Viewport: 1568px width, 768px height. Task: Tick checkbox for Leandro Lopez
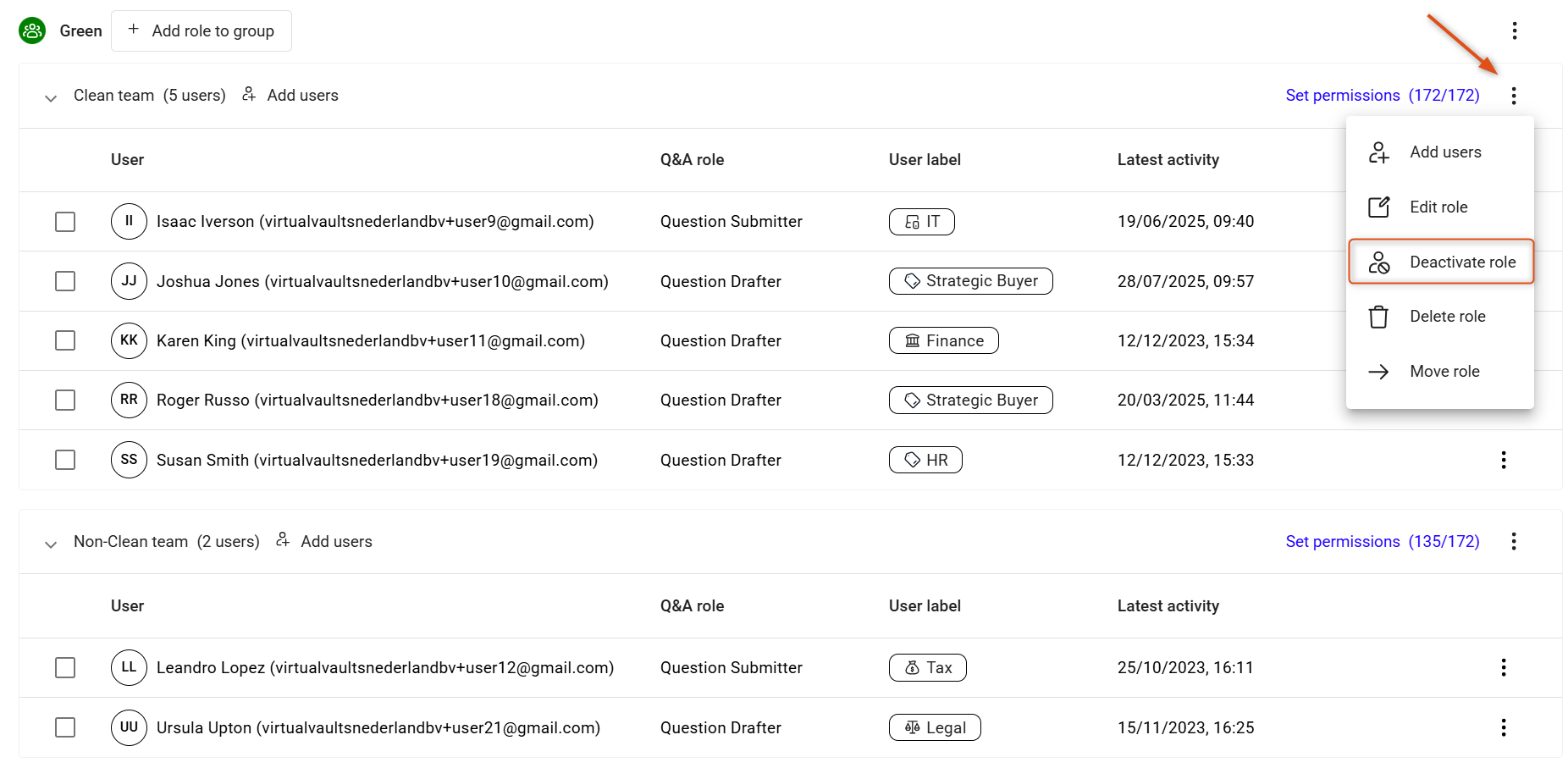pos(65,667)
